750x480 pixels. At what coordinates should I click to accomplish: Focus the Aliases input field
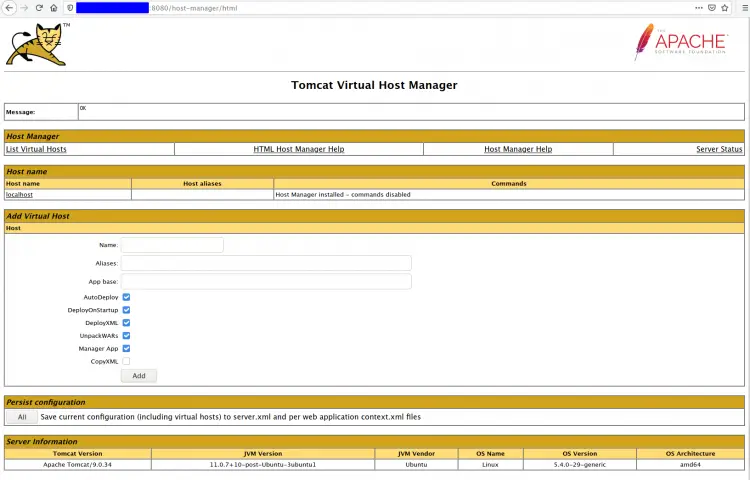click(x=266, y=263)
